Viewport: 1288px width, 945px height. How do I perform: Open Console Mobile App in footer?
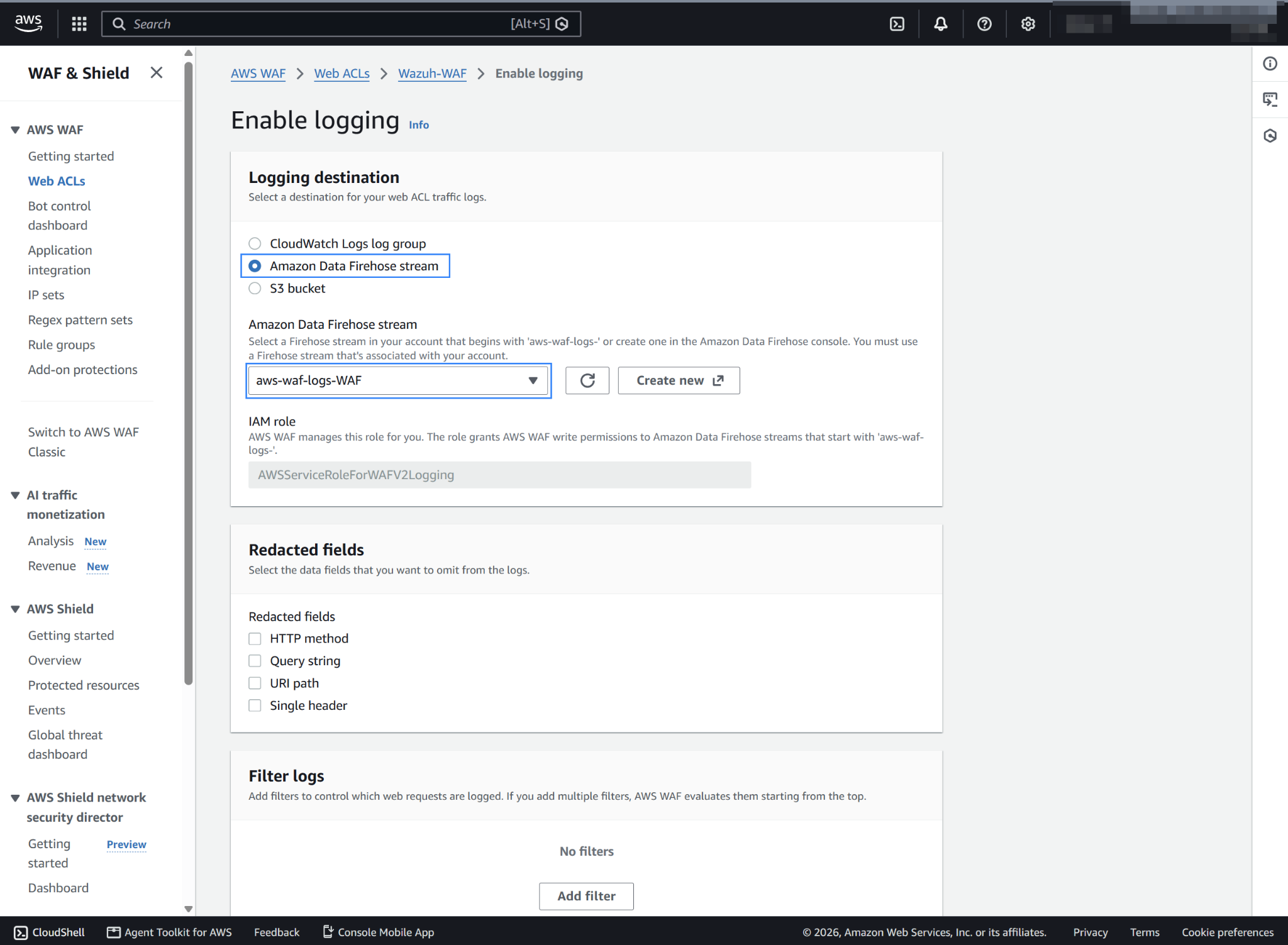pos(378,932)
